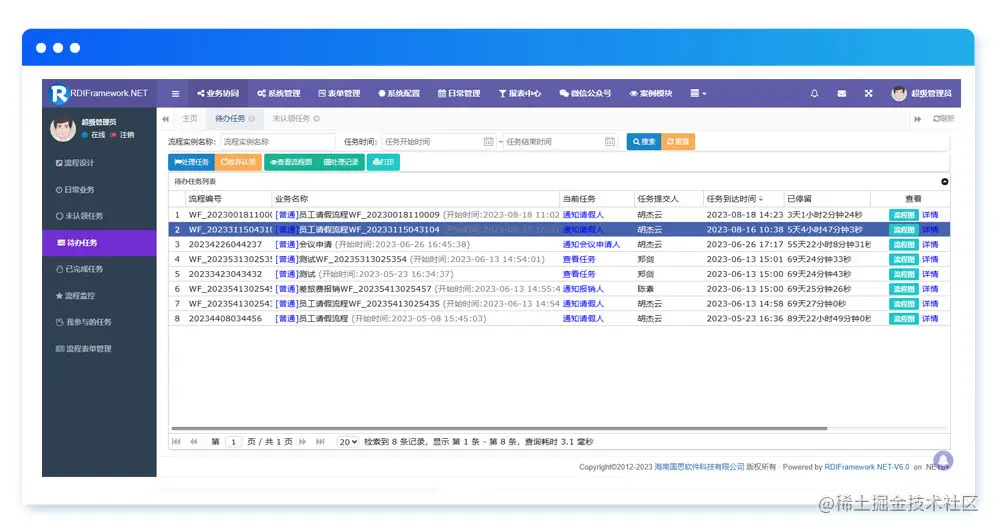Image resolution: width=996 pixels, height=531 pixels.
Task: Open 系统管理 top menu
Action: coord(278,93)
